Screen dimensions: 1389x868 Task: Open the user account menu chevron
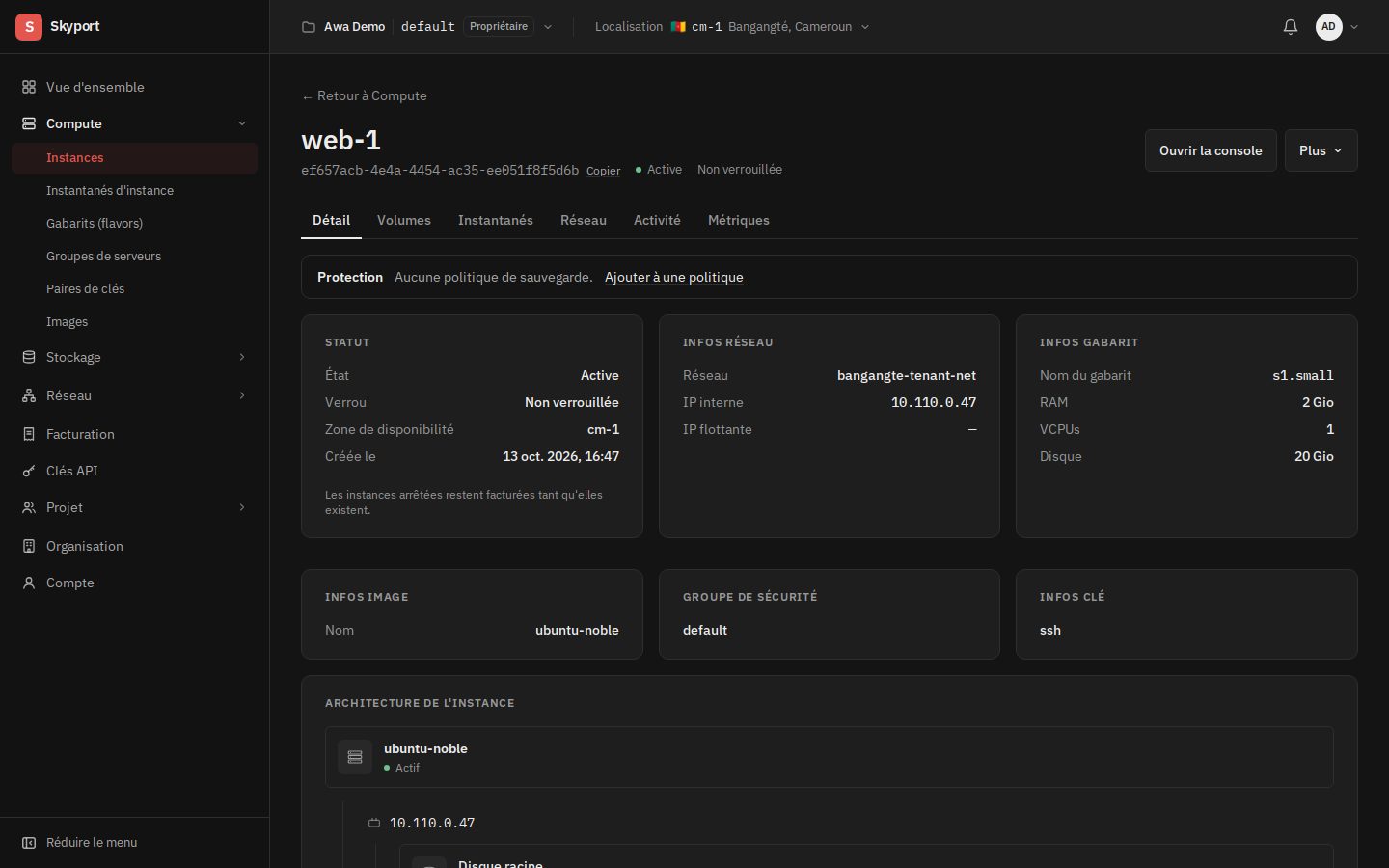click(1354, 27)
